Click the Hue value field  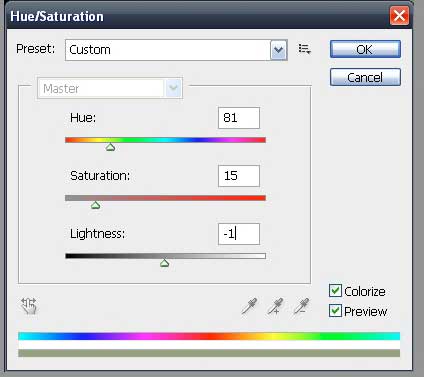click(239, 118)
